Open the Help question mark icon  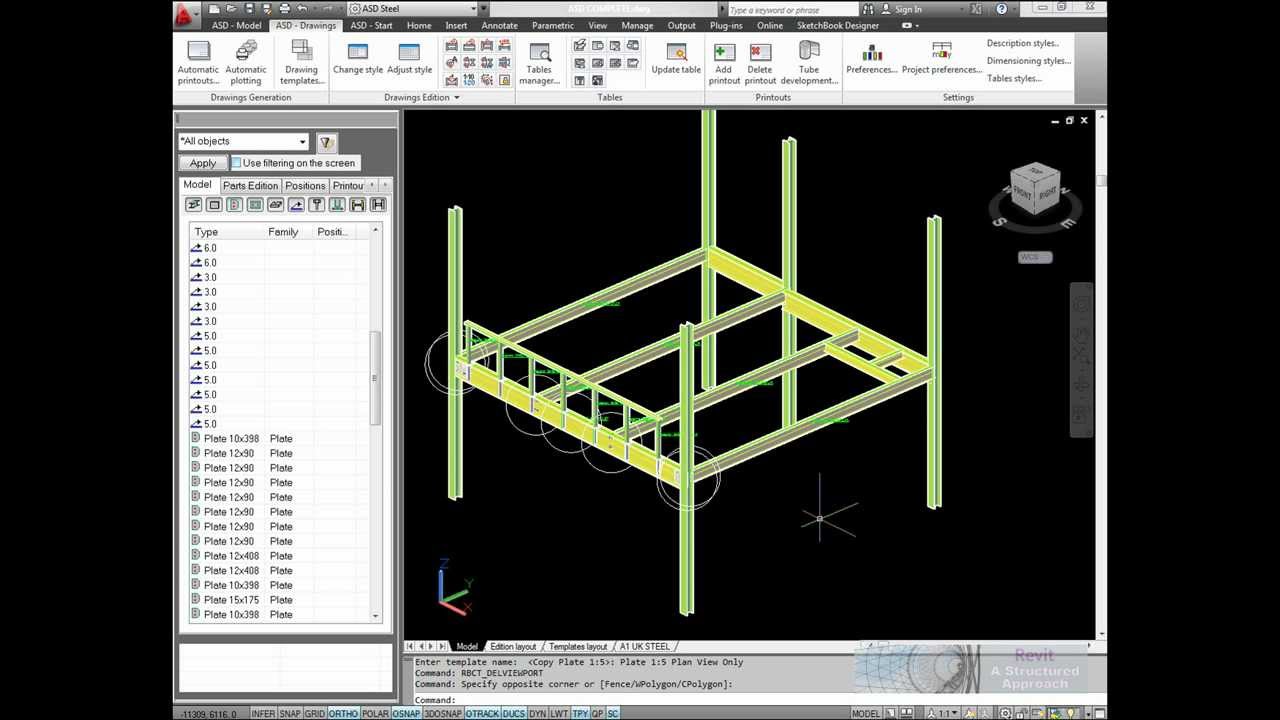[x=1002, y=9]
